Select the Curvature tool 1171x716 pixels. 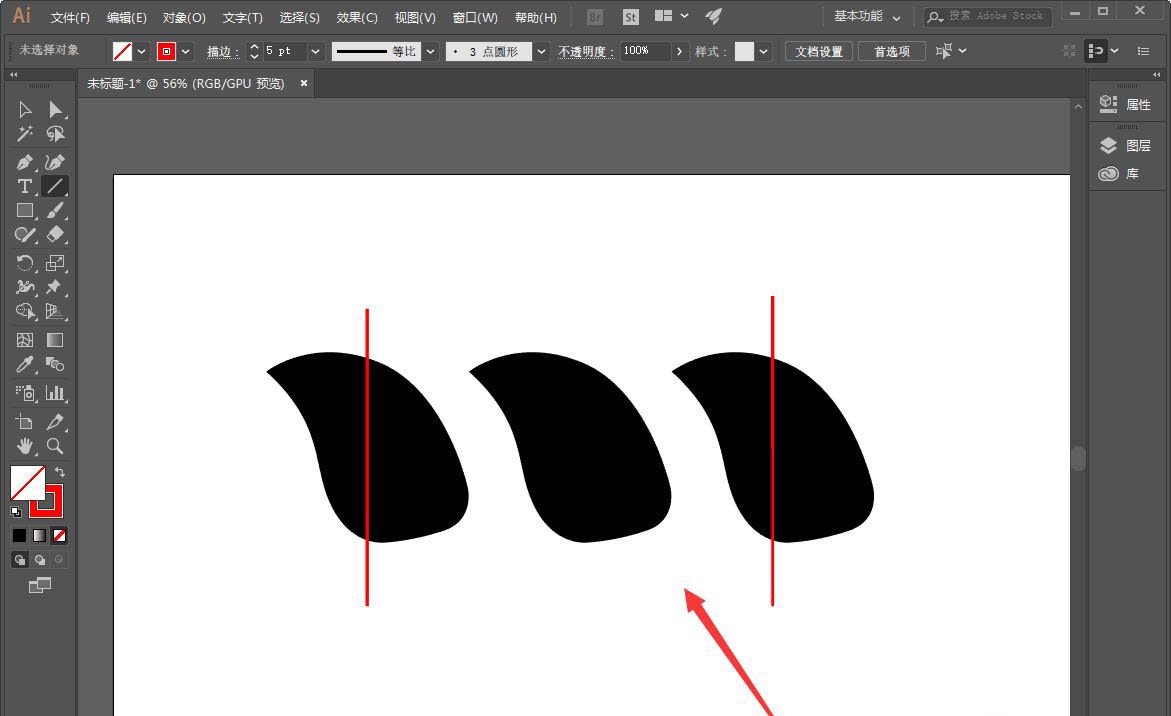(x=55, y=162)
